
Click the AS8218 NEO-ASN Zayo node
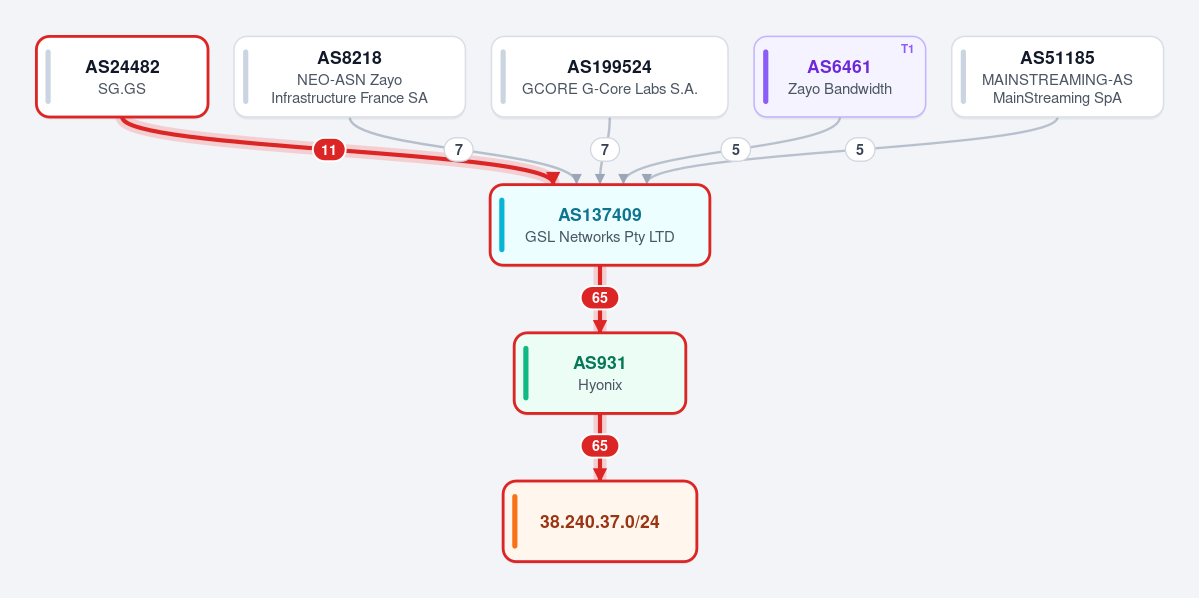349,76
